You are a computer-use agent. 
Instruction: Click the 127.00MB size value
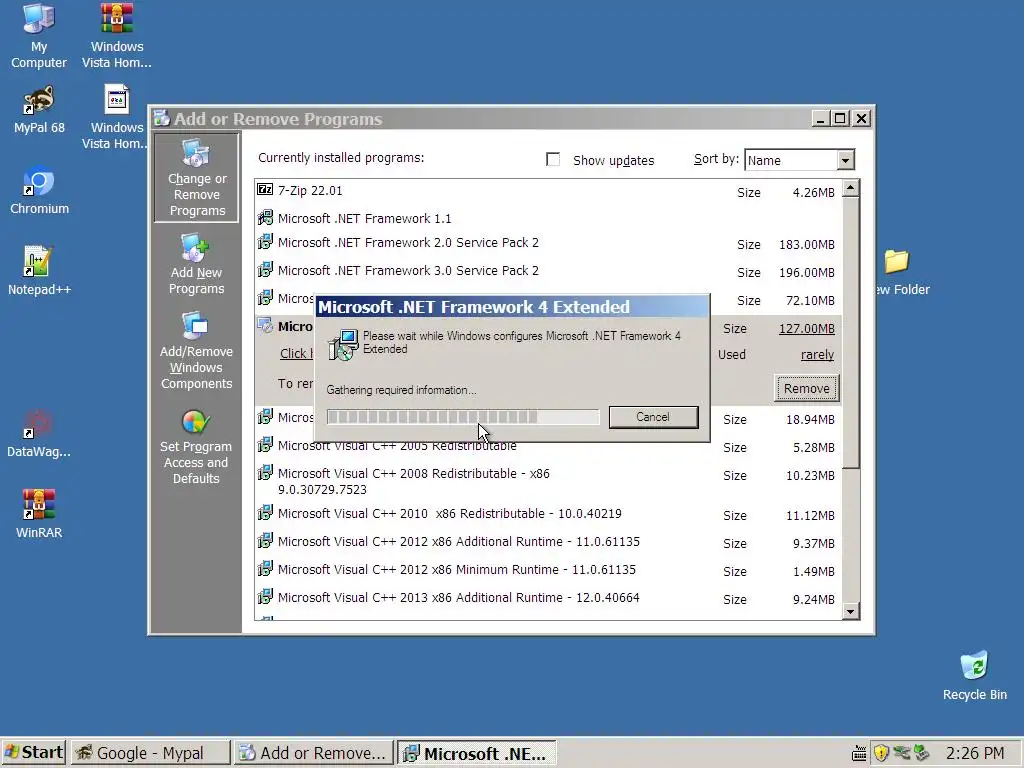tap(807, 328)
